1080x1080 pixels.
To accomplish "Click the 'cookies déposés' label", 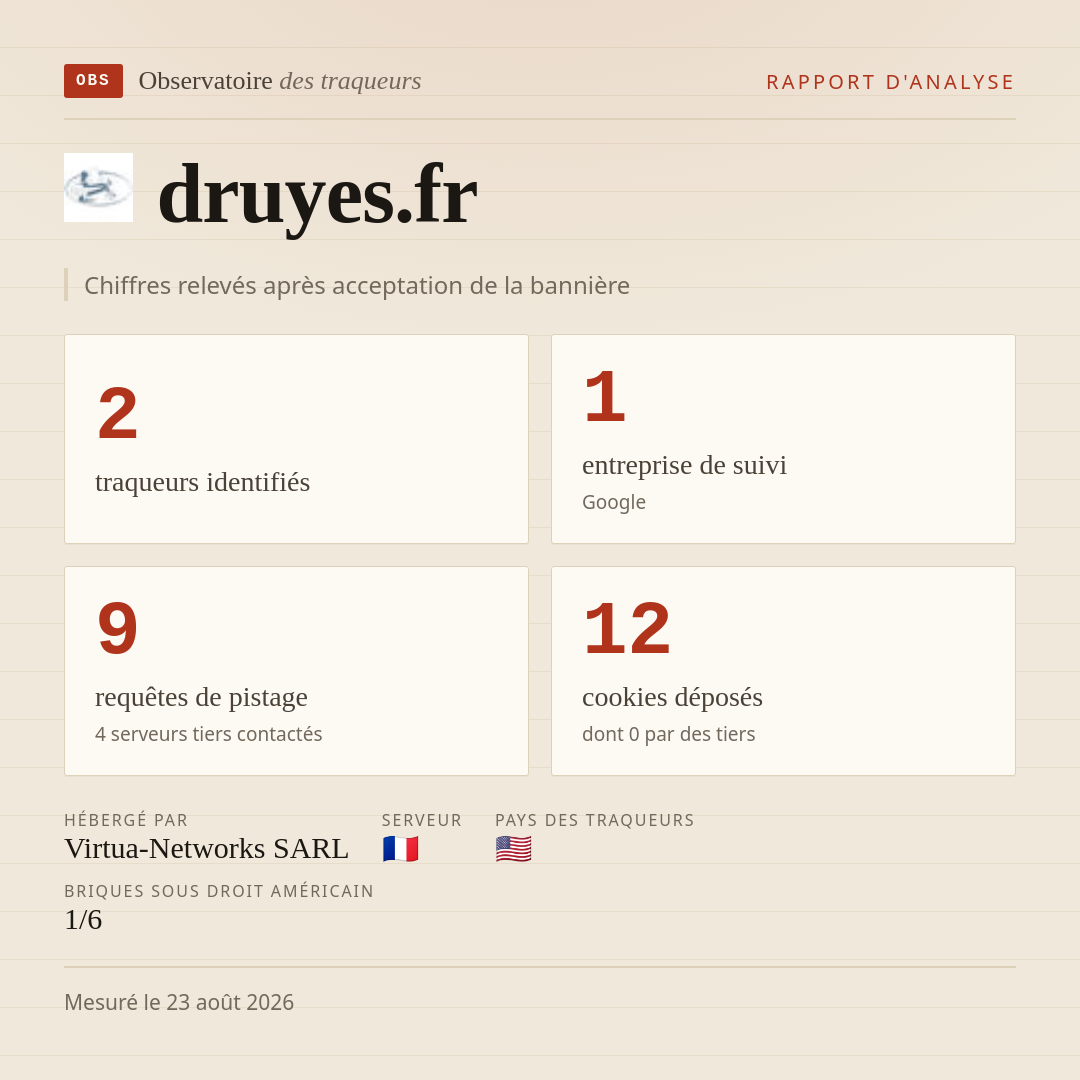I will 672,697.
